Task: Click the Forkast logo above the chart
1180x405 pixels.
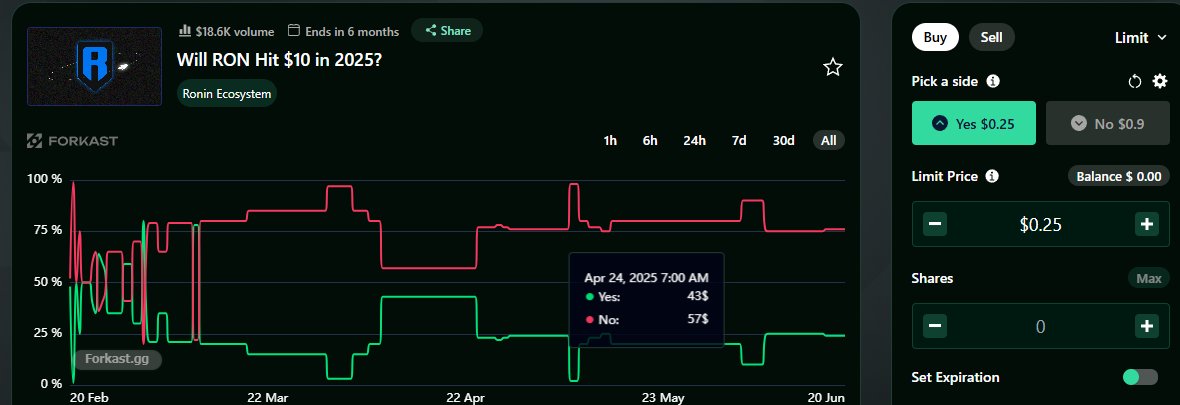Action: [x=72, y=141]
